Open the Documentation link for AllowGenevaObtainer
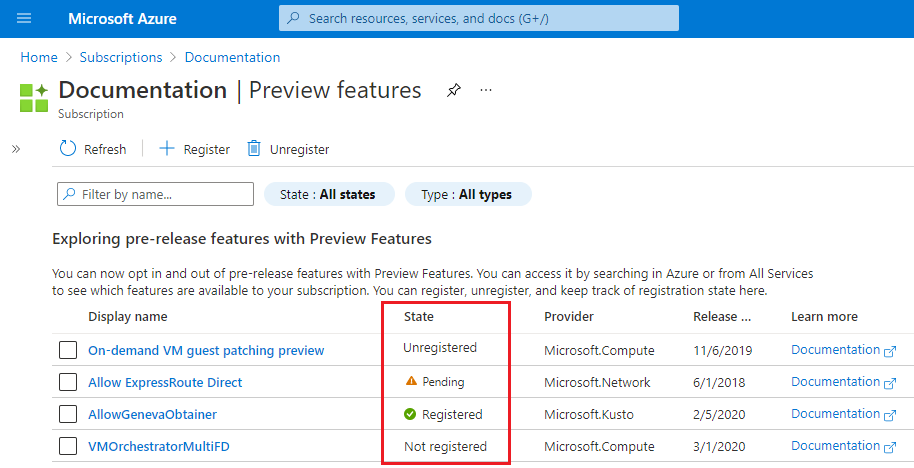 [835, 414]
